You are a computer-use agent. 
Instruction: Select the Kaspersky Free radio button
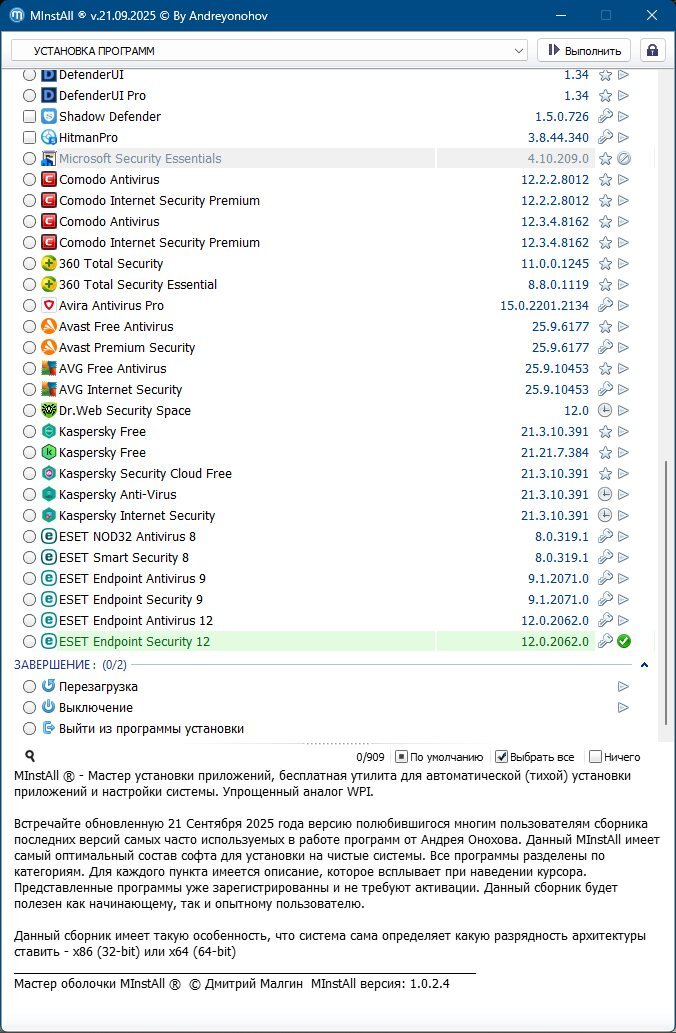click(29, 432)
